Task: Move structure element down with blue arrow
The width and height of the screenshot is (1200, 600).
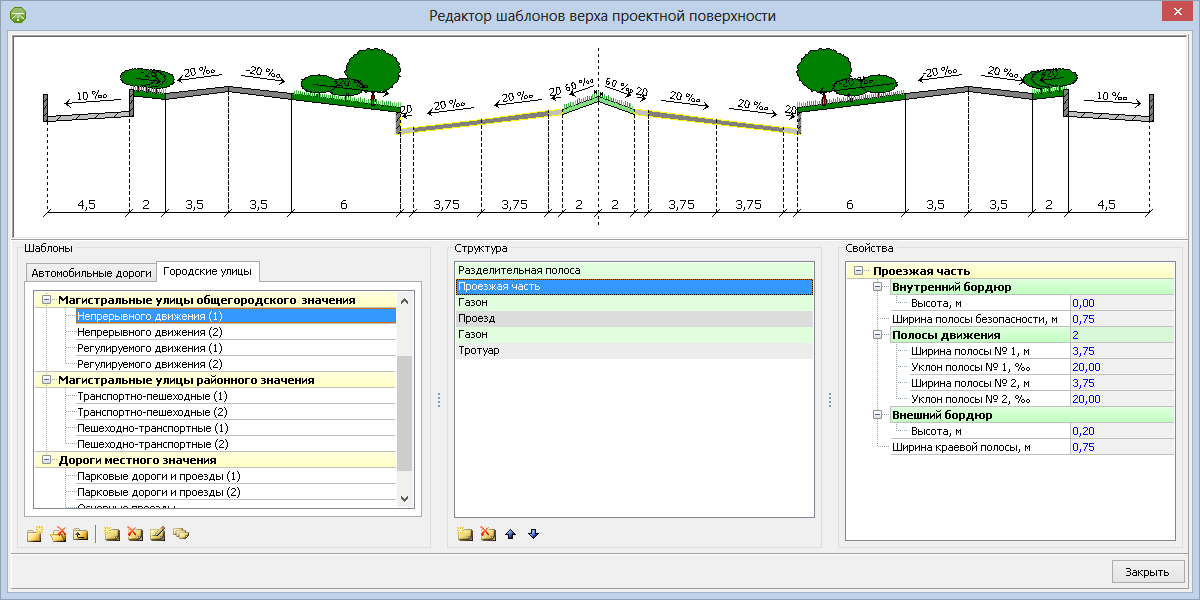Action: tap(533, 534)
